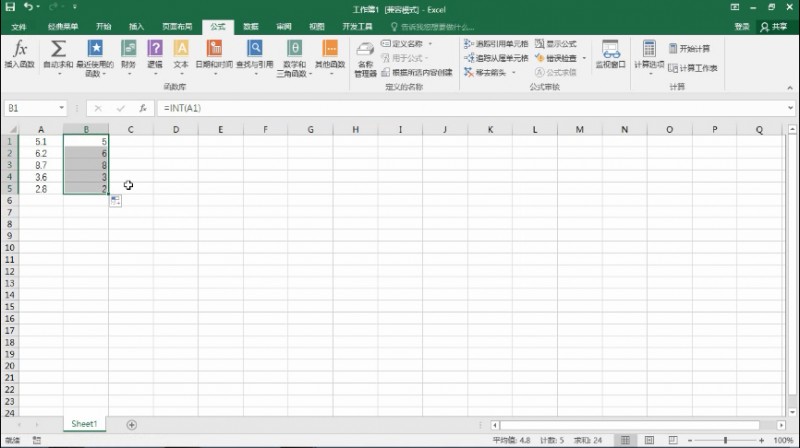Viewport: 800px width, 448px height.
Task: Click the formula bar showing =INT(A1)
Action: tap(471, 108)
